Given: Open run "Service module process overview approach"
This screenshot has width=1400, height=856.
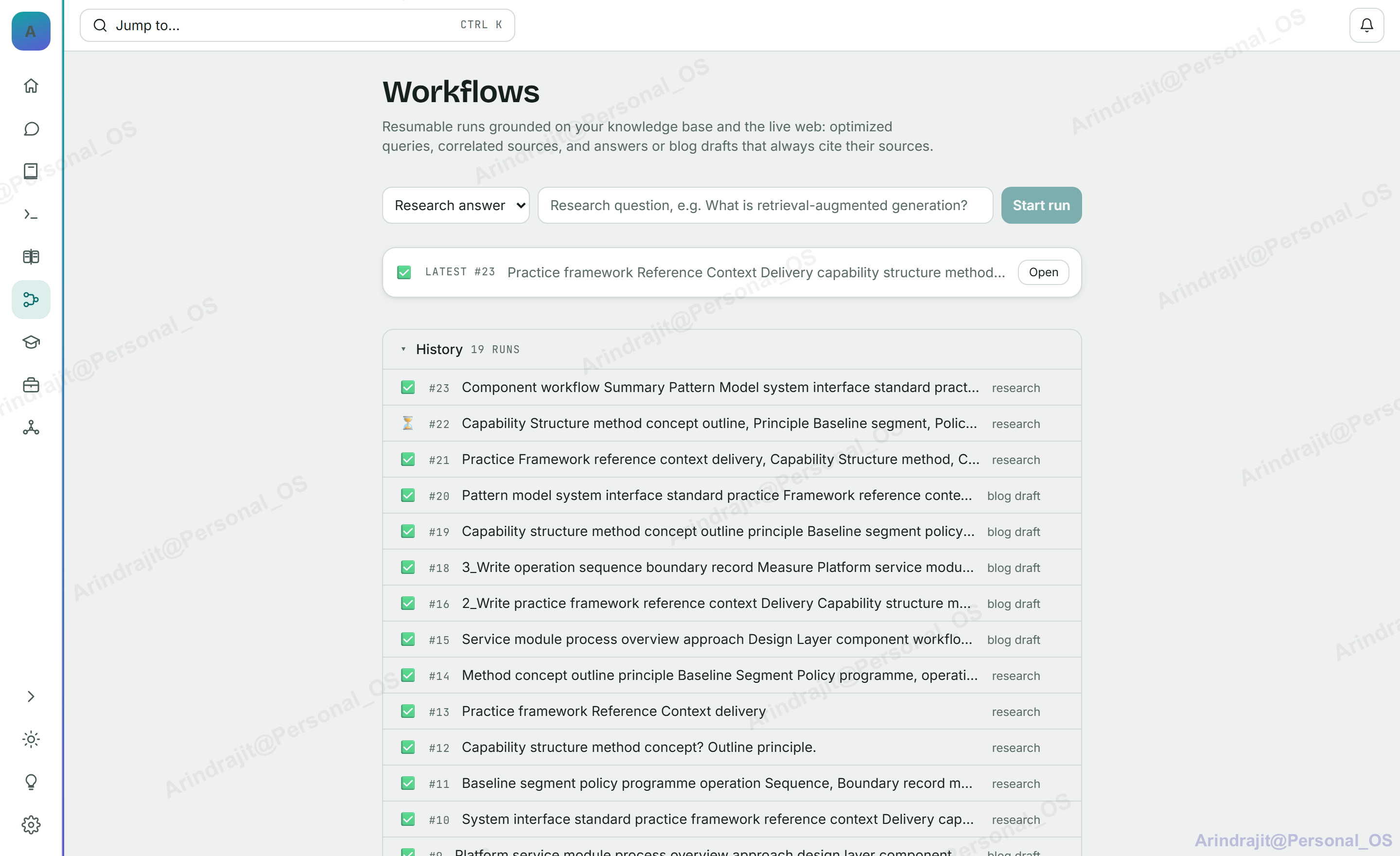Looking at the screenshot, I should coord(732,639).
